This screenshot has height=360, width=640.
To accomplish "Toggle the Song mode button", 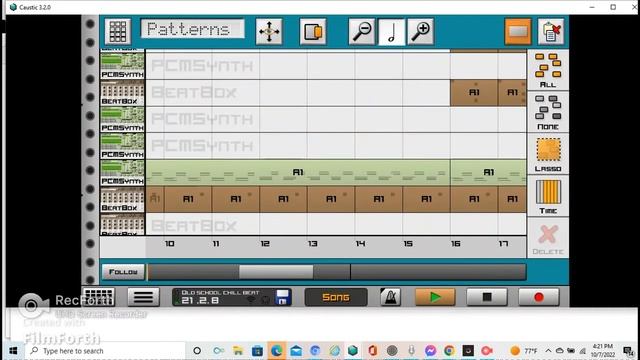I will [336, 297].
